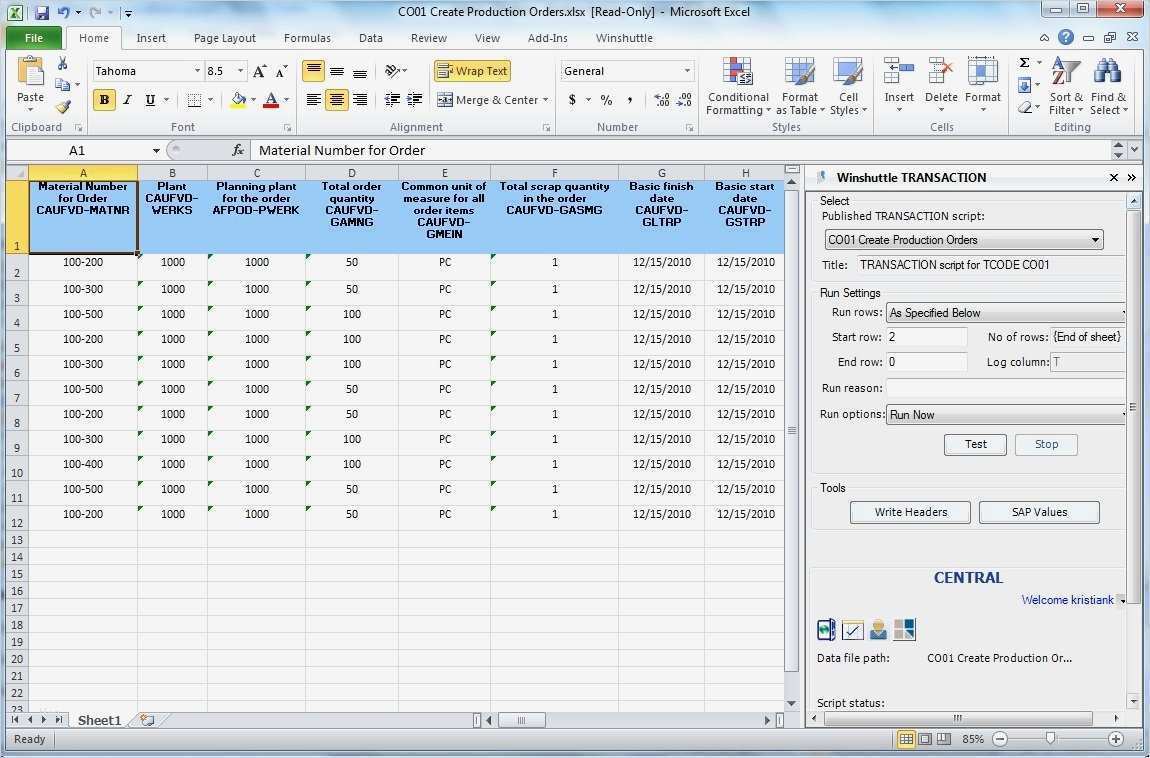Click the Increase Decimal icon
Screen dimensions: 1150x758
(x=660, y=100)
